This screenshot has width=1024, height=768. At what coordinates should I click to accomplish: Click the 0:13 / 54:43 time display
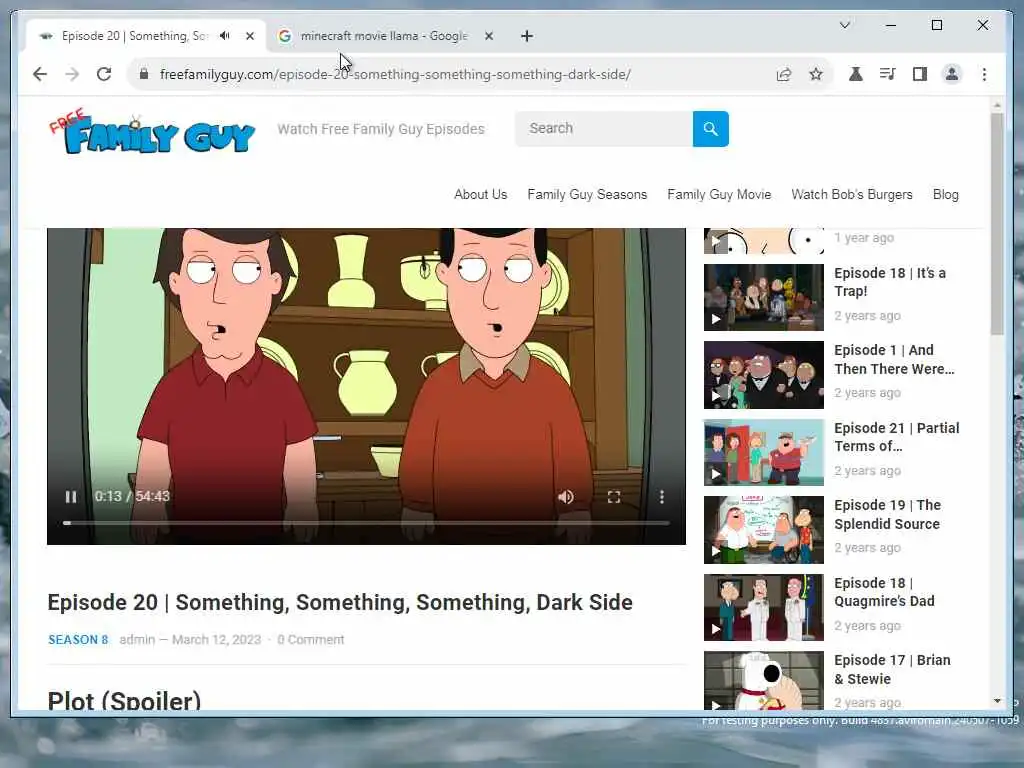[133, 496]
